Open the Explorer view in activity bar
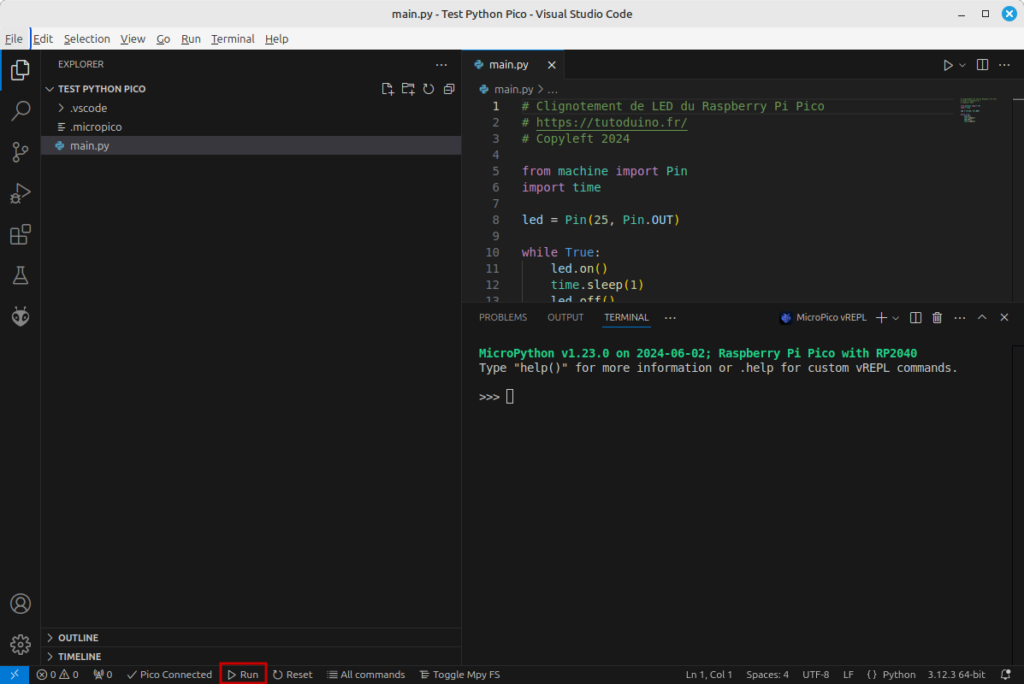 click(20, 70)
